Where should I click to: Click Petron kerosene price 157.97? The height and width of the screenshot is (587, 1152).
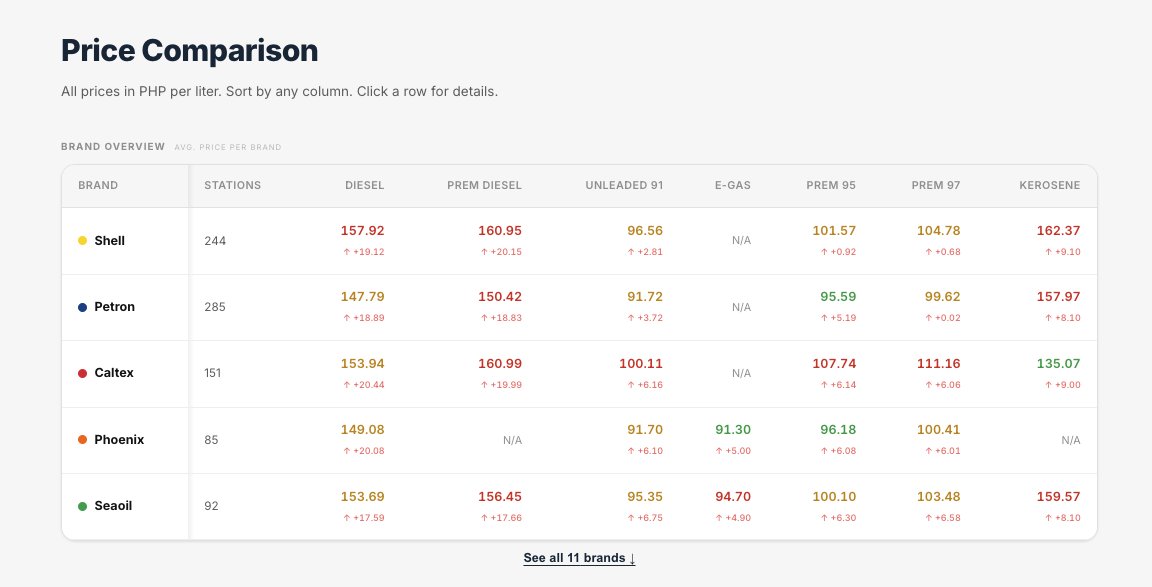[1058, 297]
